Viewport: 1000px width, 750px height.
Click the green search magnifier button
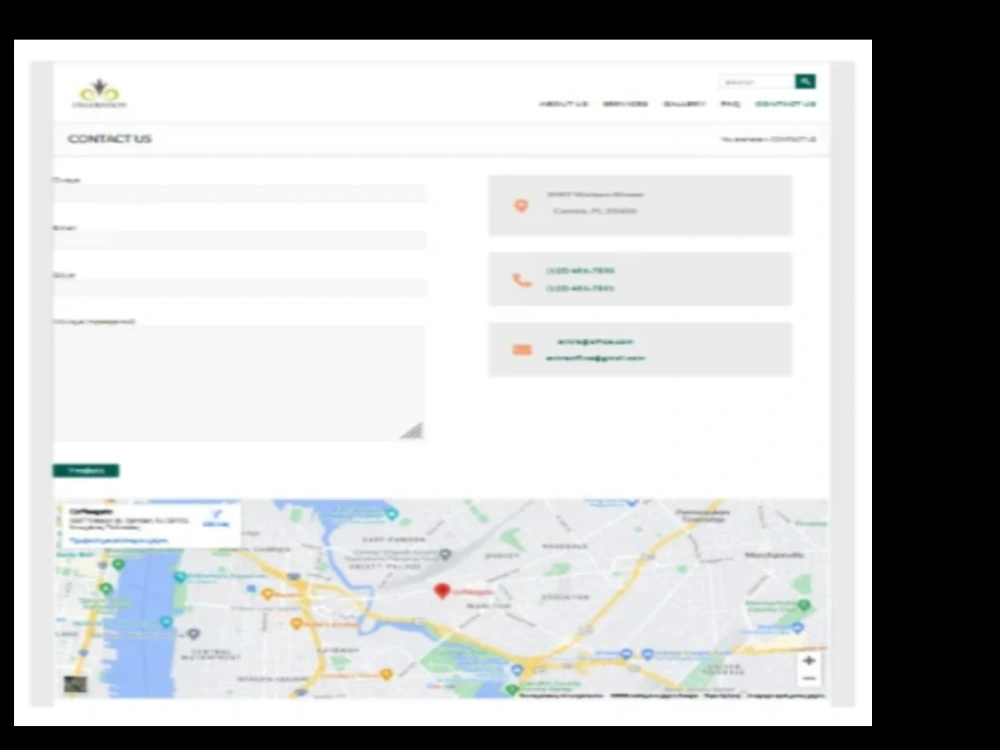(805, 82)
